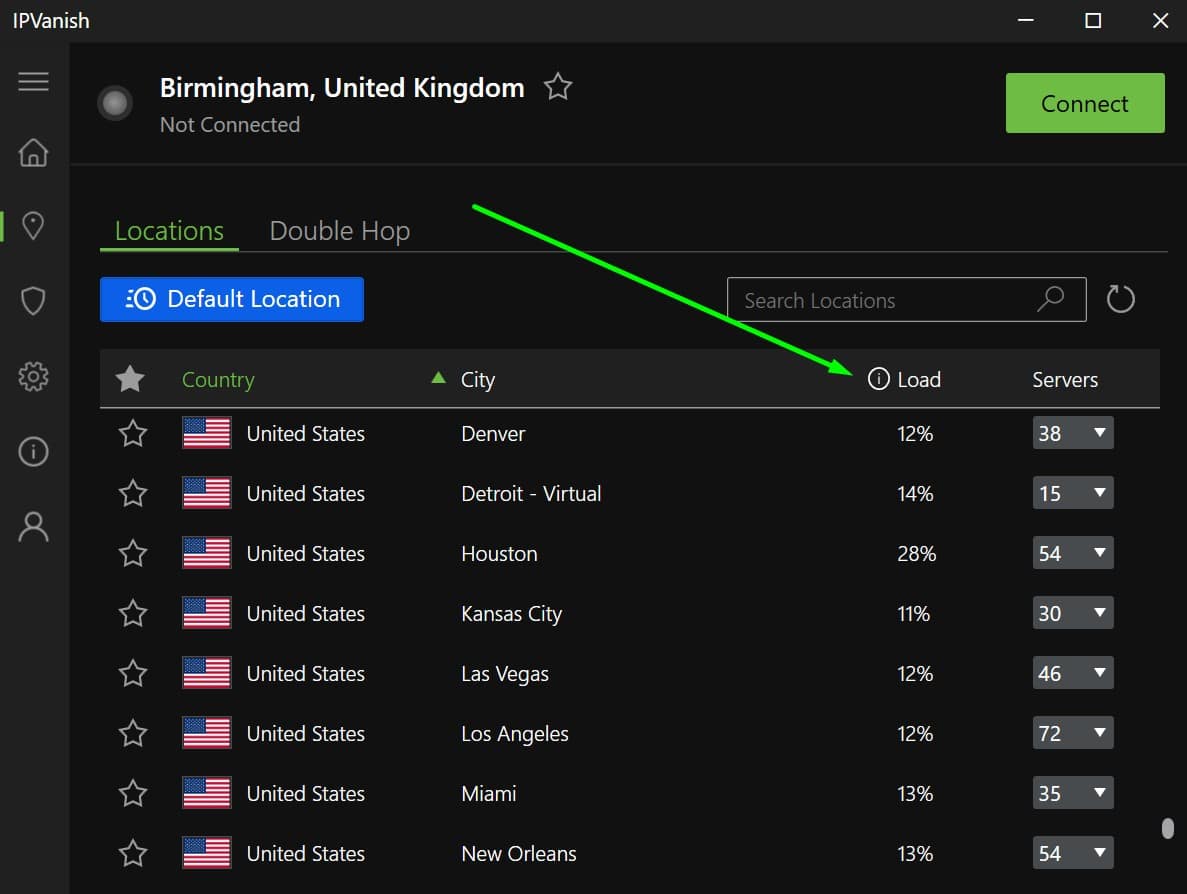Image resolution: width=1187 pixels, height=894 pixels.
Task: Open the Account profile sidebar icon
Action: point(33,527)
